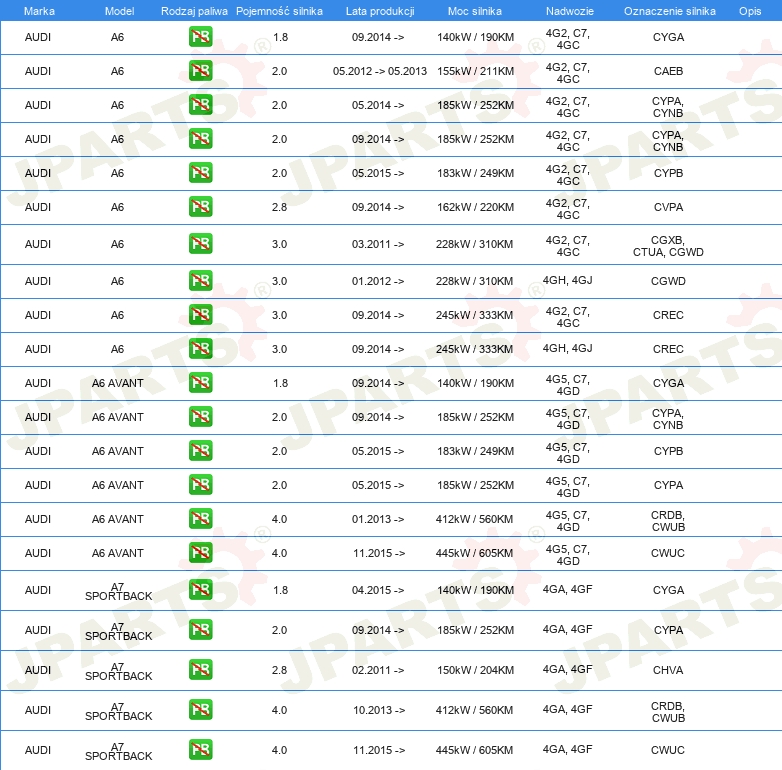Screen dimensions: 782x770
Task: Select the Lata produkcji column header
Action: tap(379, 10)
